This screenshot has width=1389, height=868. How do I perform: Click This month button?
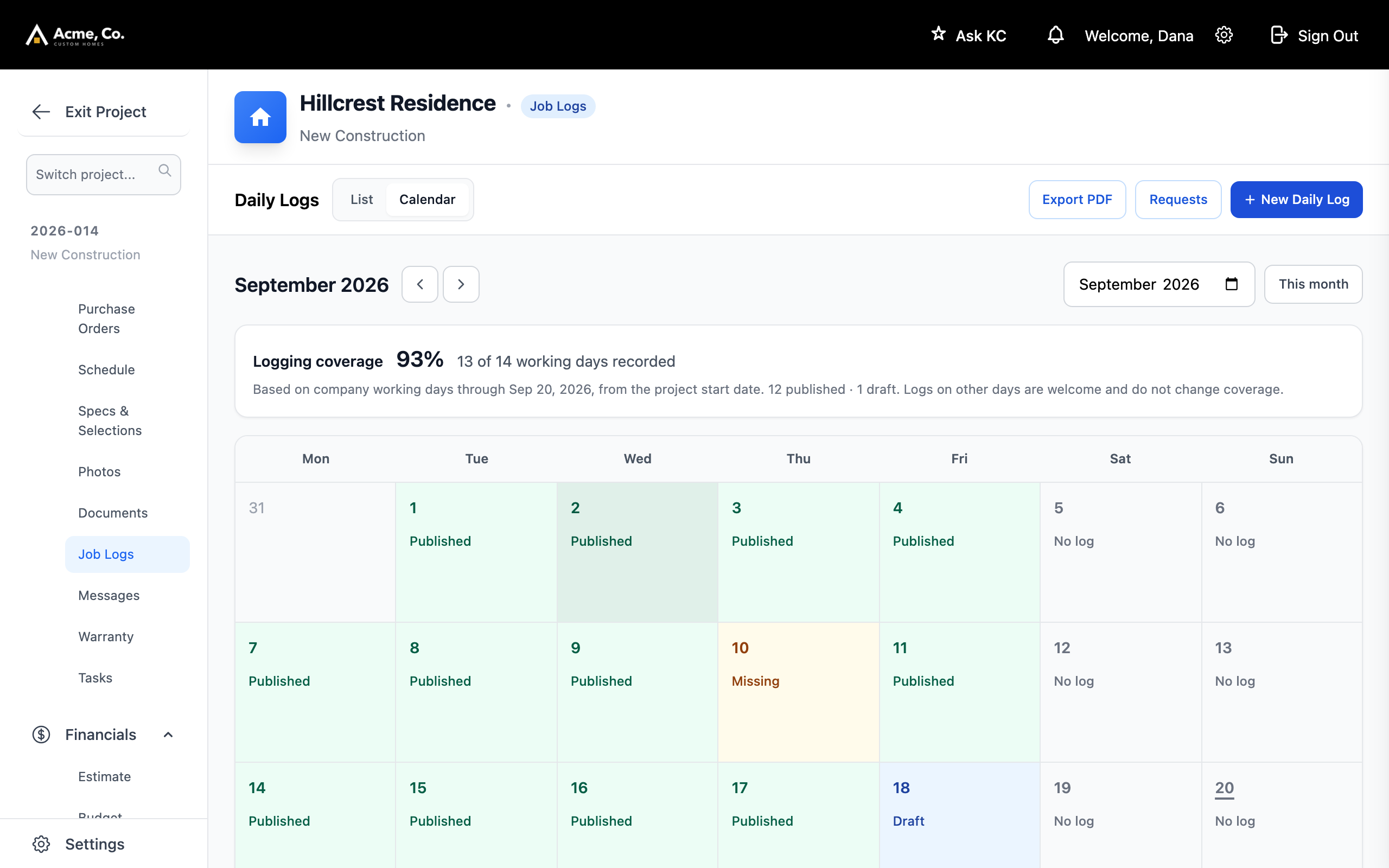(x=1313, y=284)
